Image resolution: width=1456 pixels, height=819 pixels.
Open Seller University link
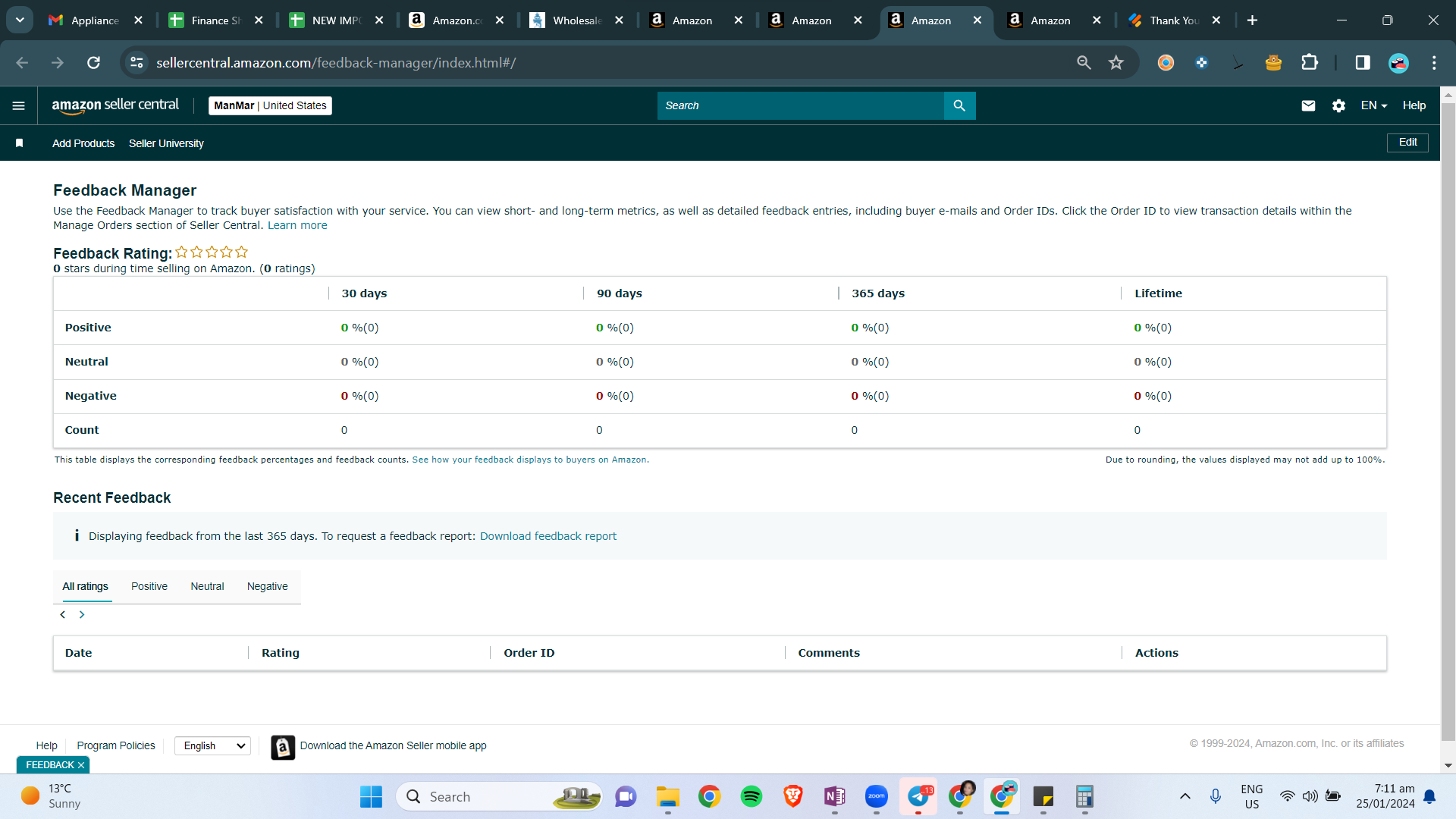coord(166,143)
